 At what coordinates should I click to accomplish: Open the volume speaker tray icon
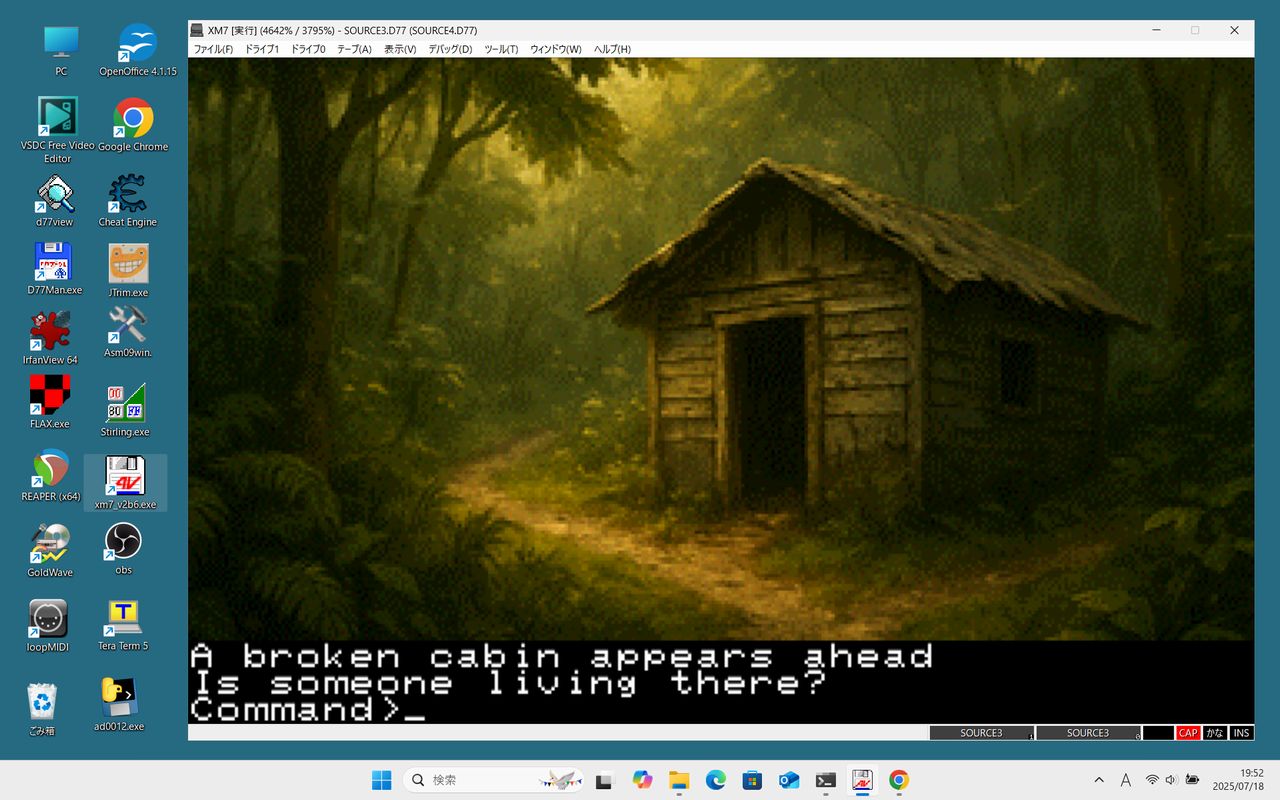pos(1171,780)
